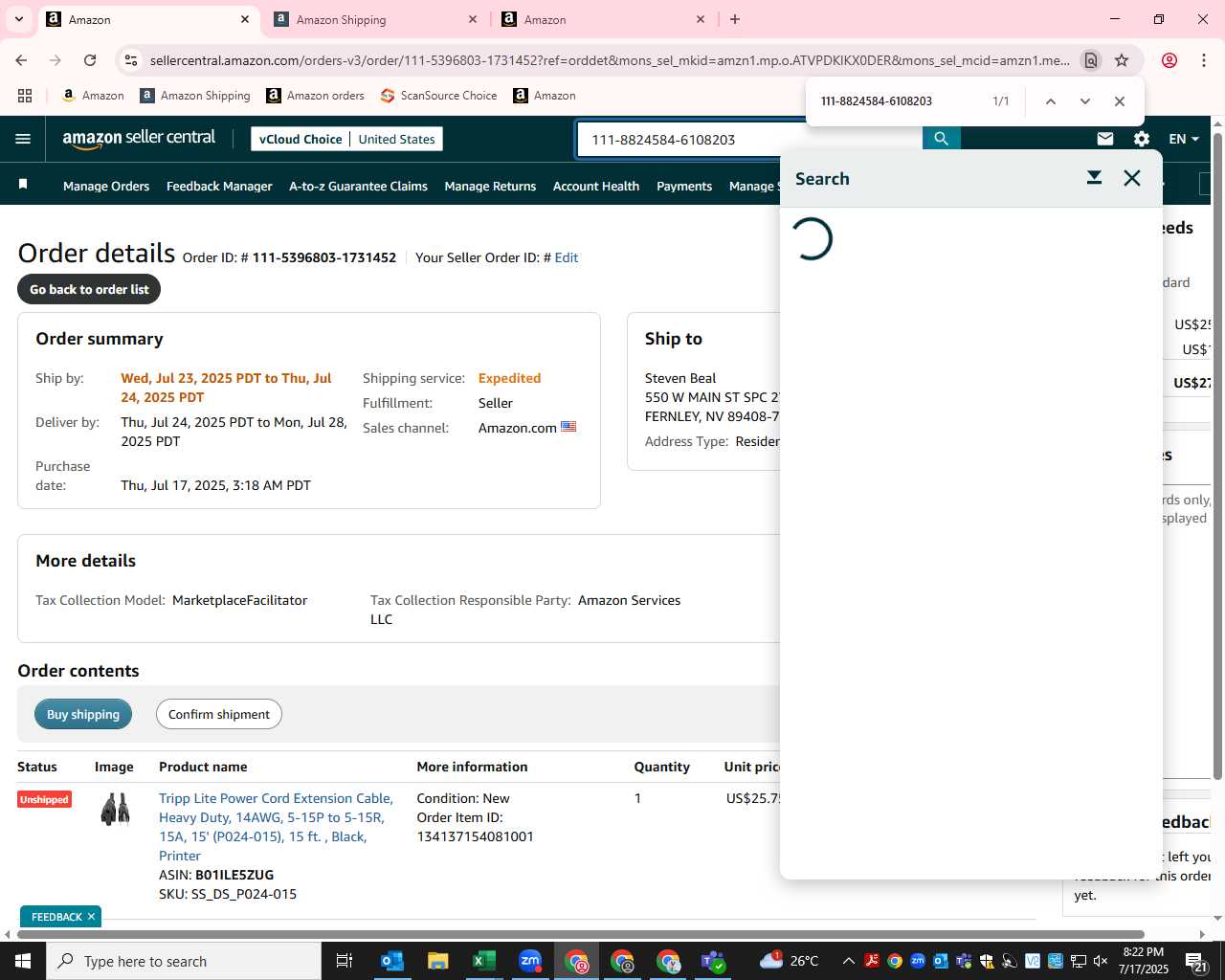The image size is (1225, 980).
Task: Click the page vertical scrollbar
Action: tap(1217, 455)
